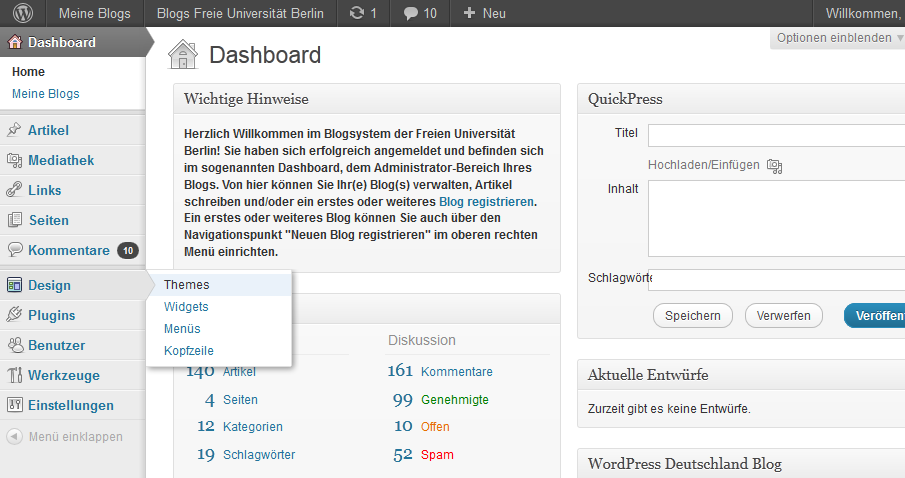Open the Spam comments link
This screenshot has height=478, width=905.
(437, 455)
